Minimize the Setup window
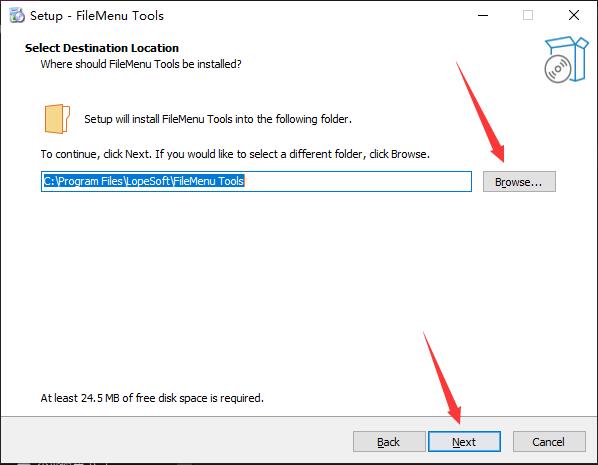The image size is (598, 465). [x=483, y=15]
